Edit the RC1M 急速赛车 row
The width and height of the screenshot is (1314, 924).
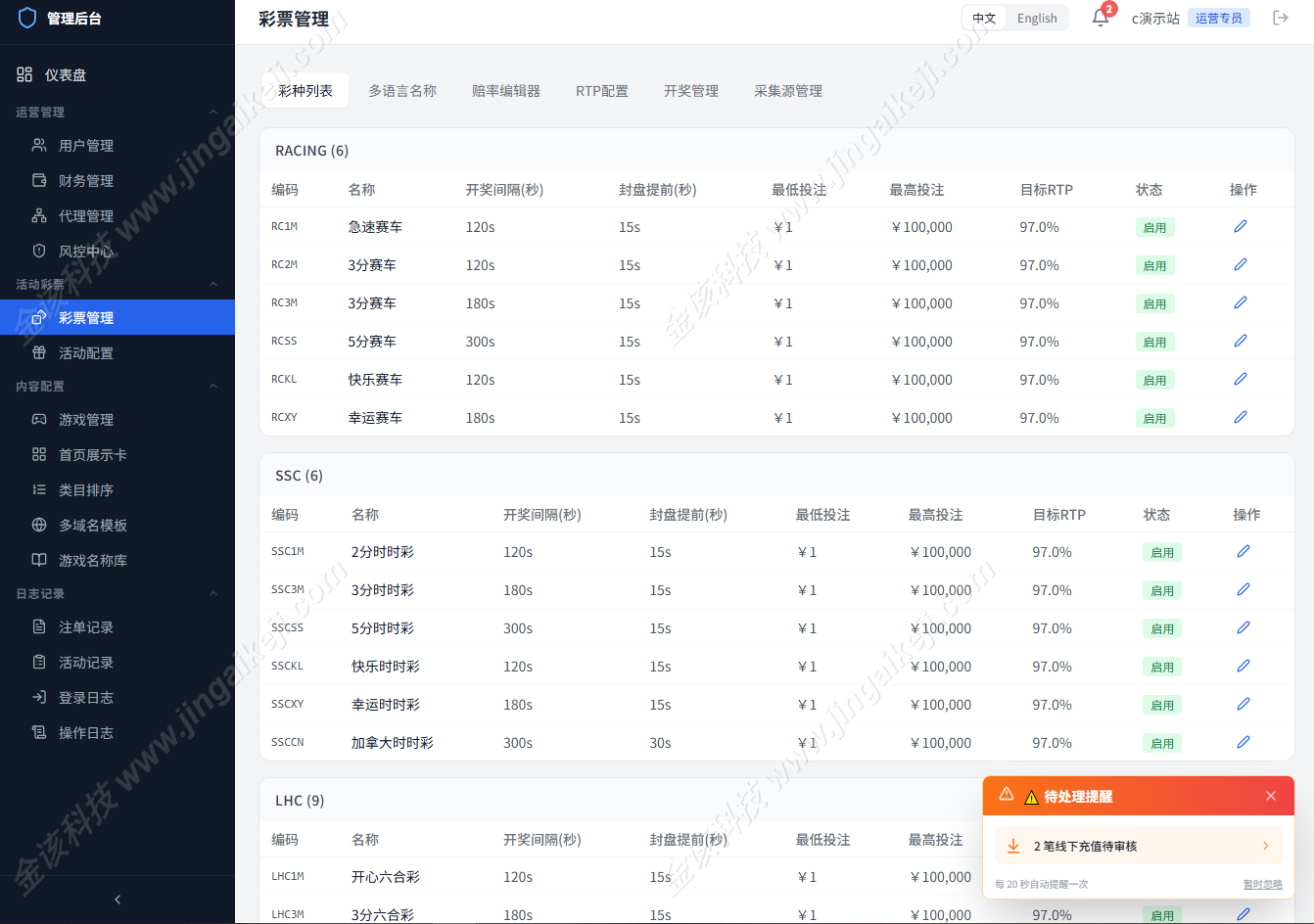pos(1241,226)
